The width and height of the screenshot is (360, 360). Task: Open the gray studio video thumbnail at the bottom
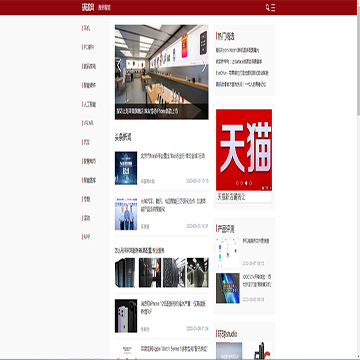[x=229, y=351]
